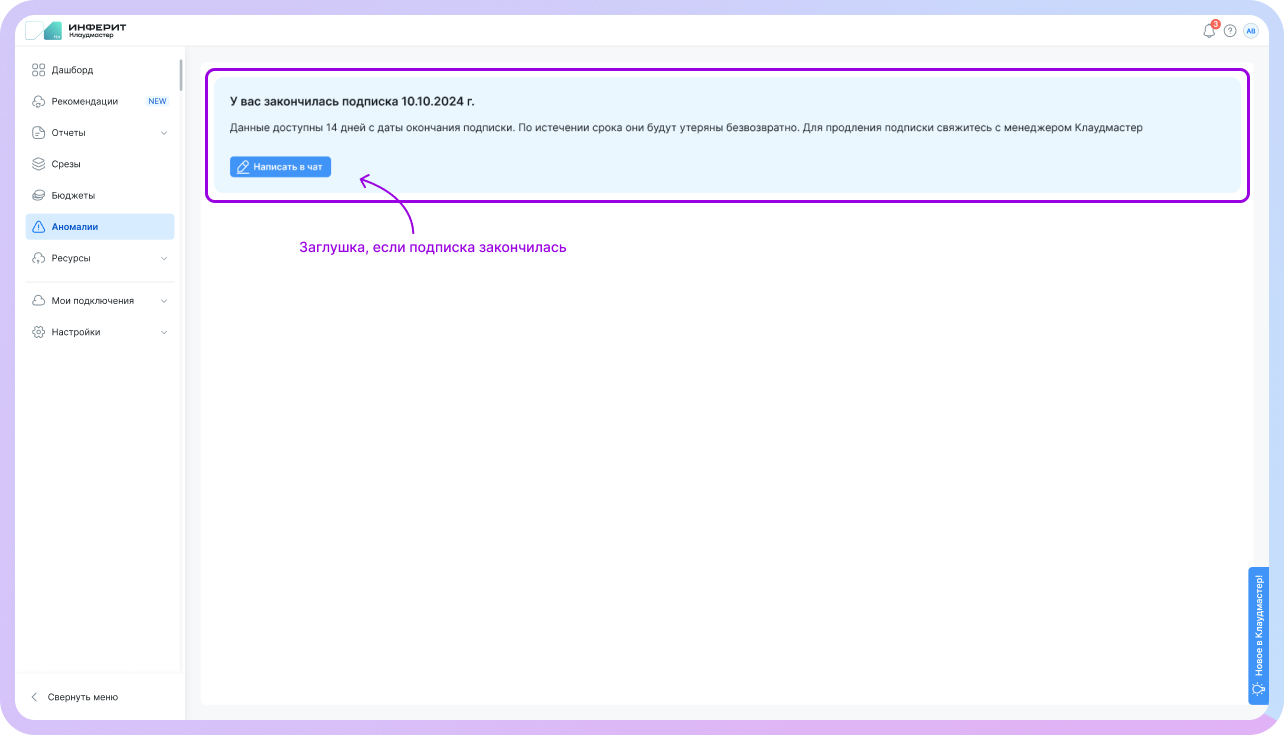Collapse sidebar with Свернуть меню

tap(82, 697)
